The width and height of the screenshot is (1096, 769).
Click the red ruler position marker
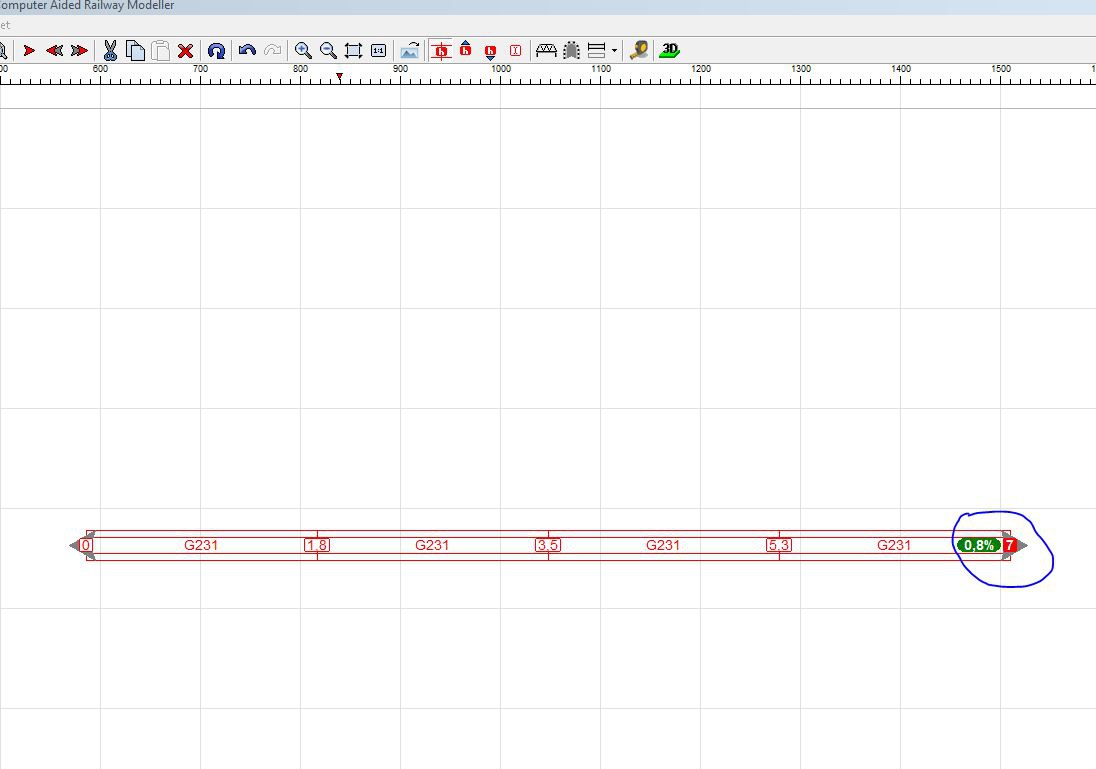pos(340,77)
